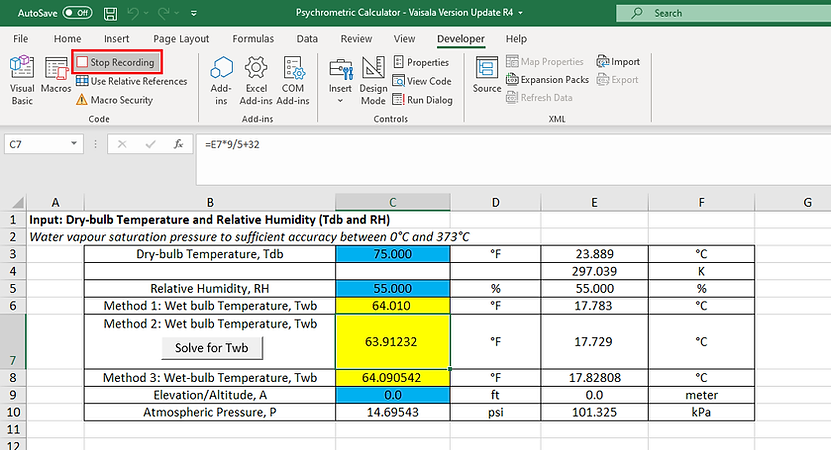Screen dimensions: 831x450
Task: Switch to the View tab
Action: (404, 39)
